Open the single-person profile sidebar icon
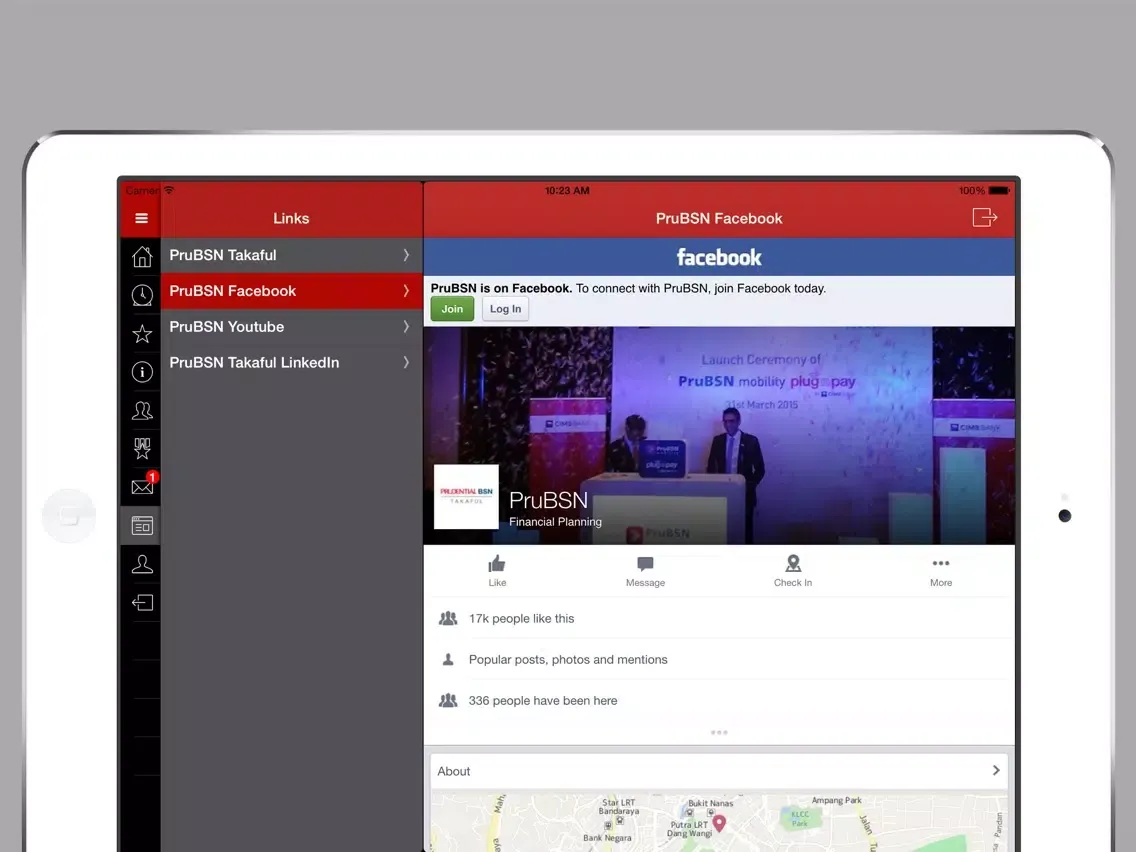Image resolution: width=1136 pixels, height=852 pixels. pos(142,564)
